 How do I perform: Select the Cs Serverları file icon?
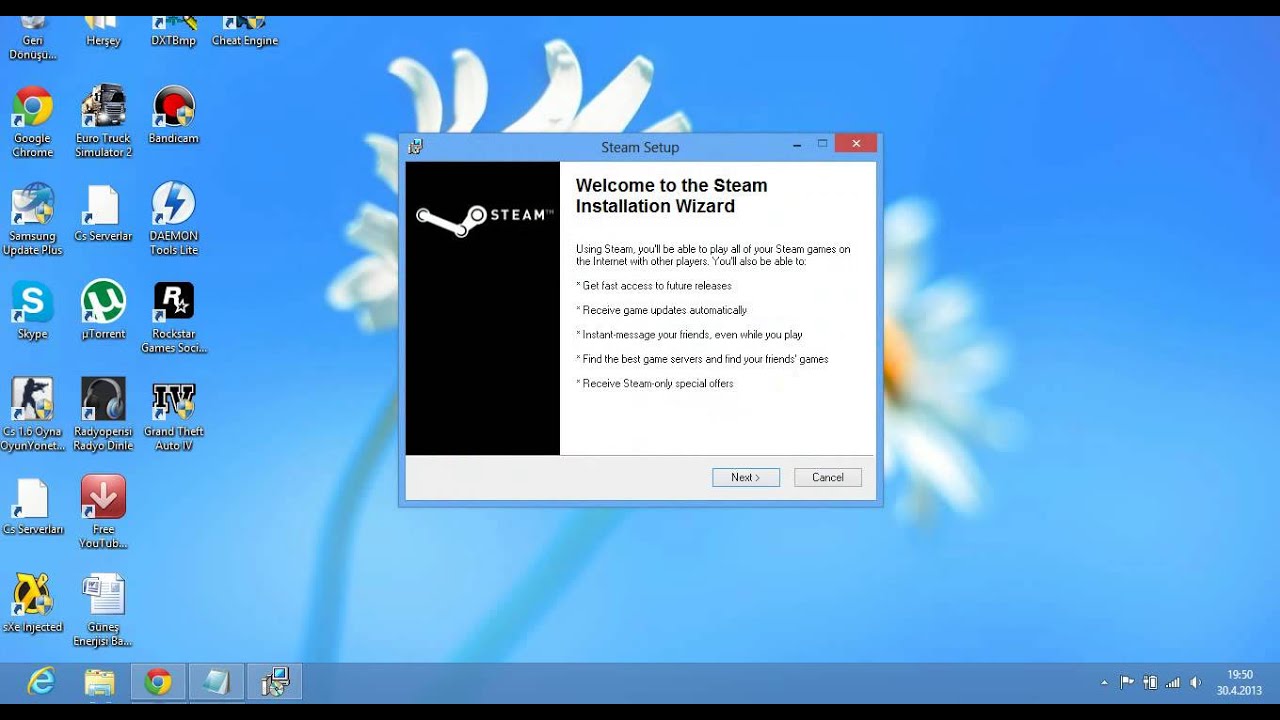click(x=32, y=507)
